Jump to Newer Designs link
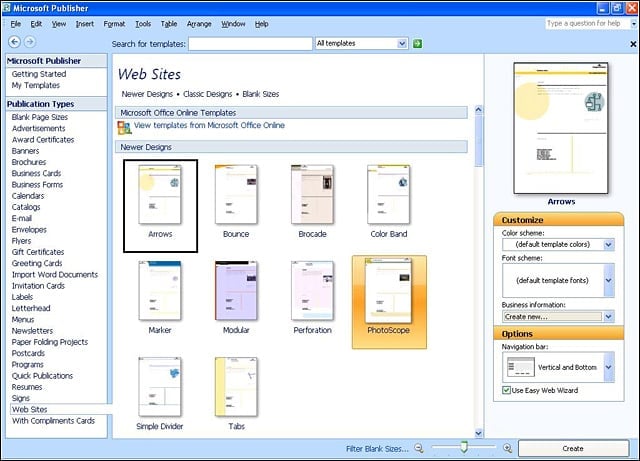640x461 pixels. 147,94
